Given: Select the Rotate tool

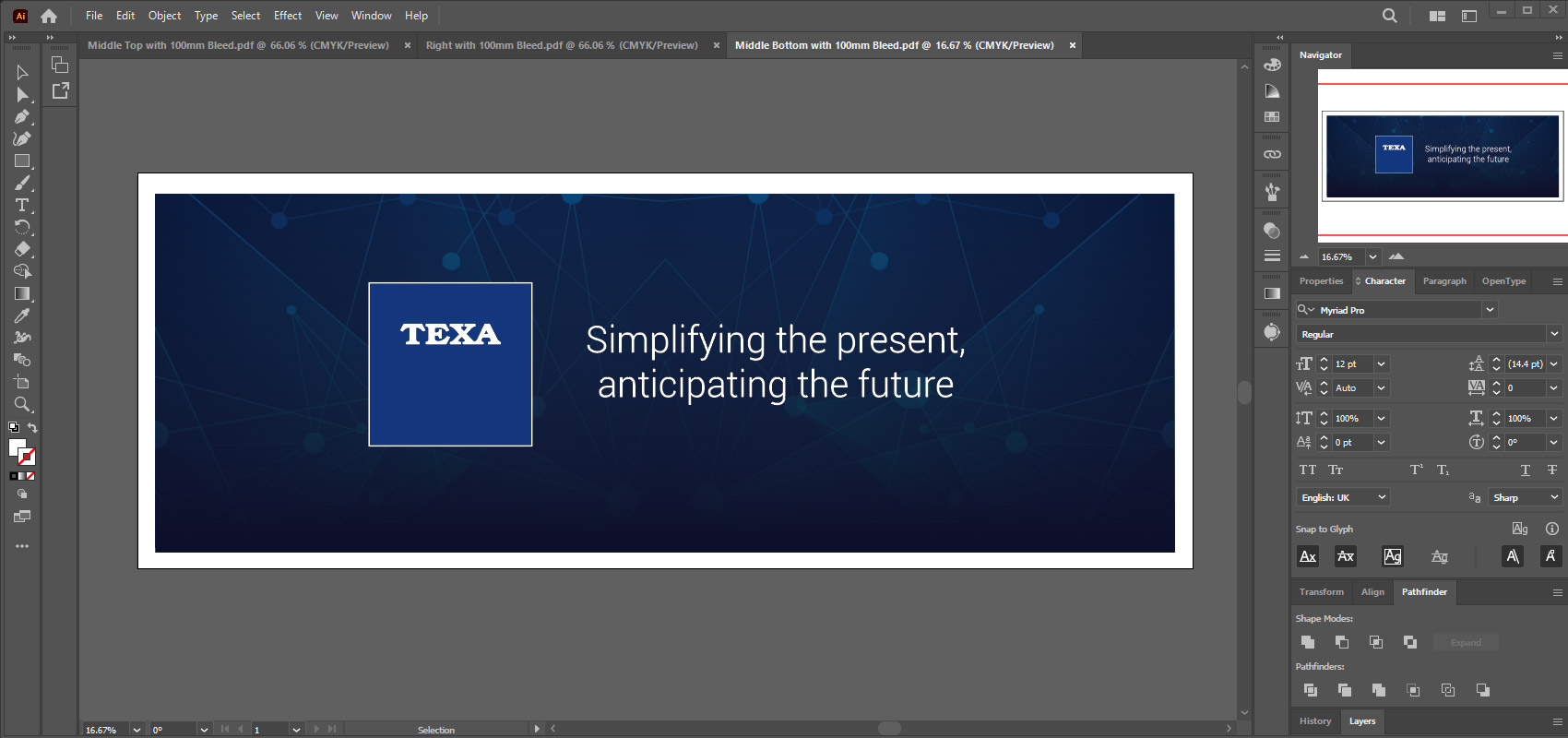Looking at the screenshot, I should coord(22,227).
